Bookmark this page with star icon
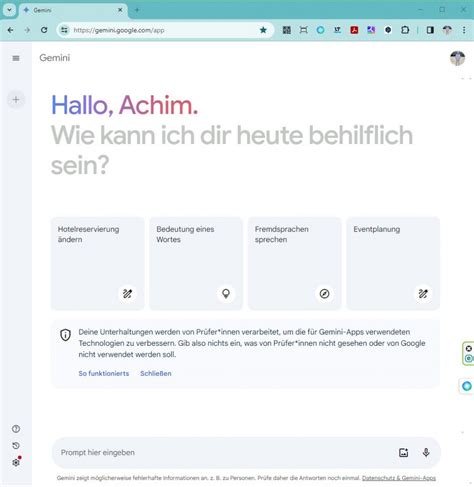 263,30
